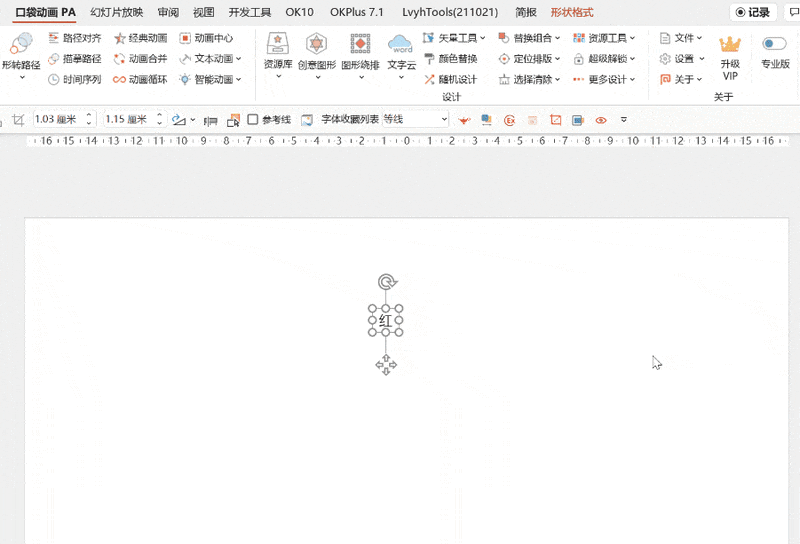The height and width of the screenshot is (544, 800).
Task: Switch to the 口袋动画 PA tab
Action: point(45,12)
